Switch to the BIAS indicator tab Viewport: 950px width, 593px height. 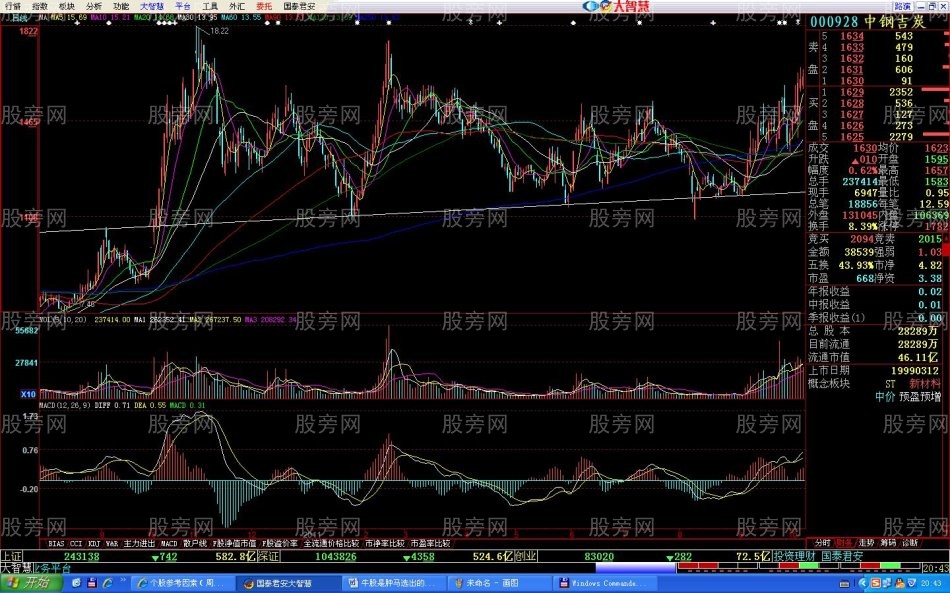tap(58, 543)
